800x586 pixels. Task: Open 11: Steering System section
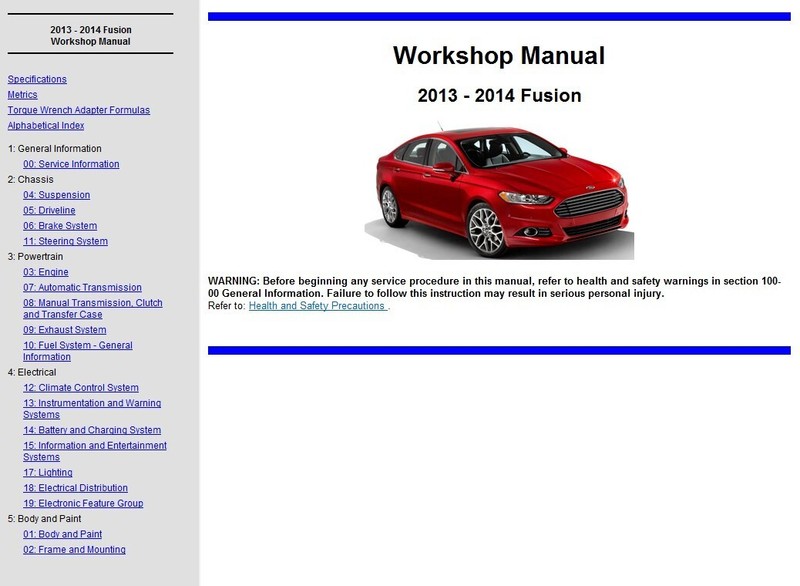[65, 241]
